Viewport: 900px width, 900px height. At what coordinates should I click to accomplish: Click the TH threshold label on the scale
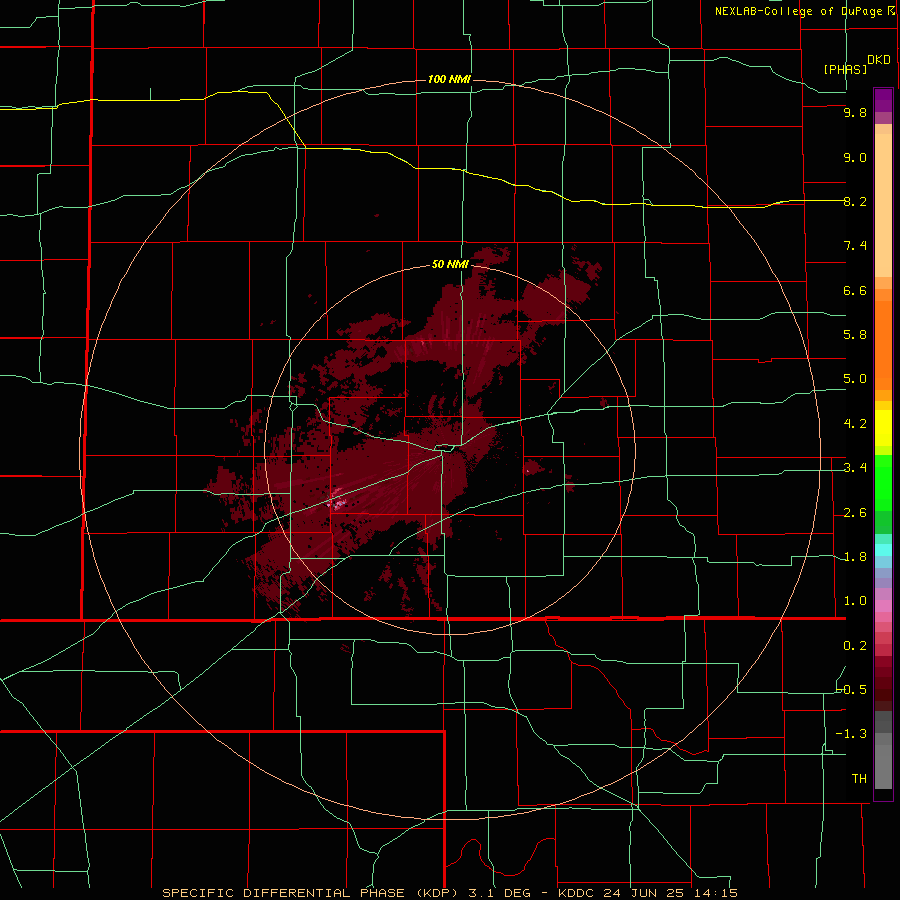tap(859, 778)
